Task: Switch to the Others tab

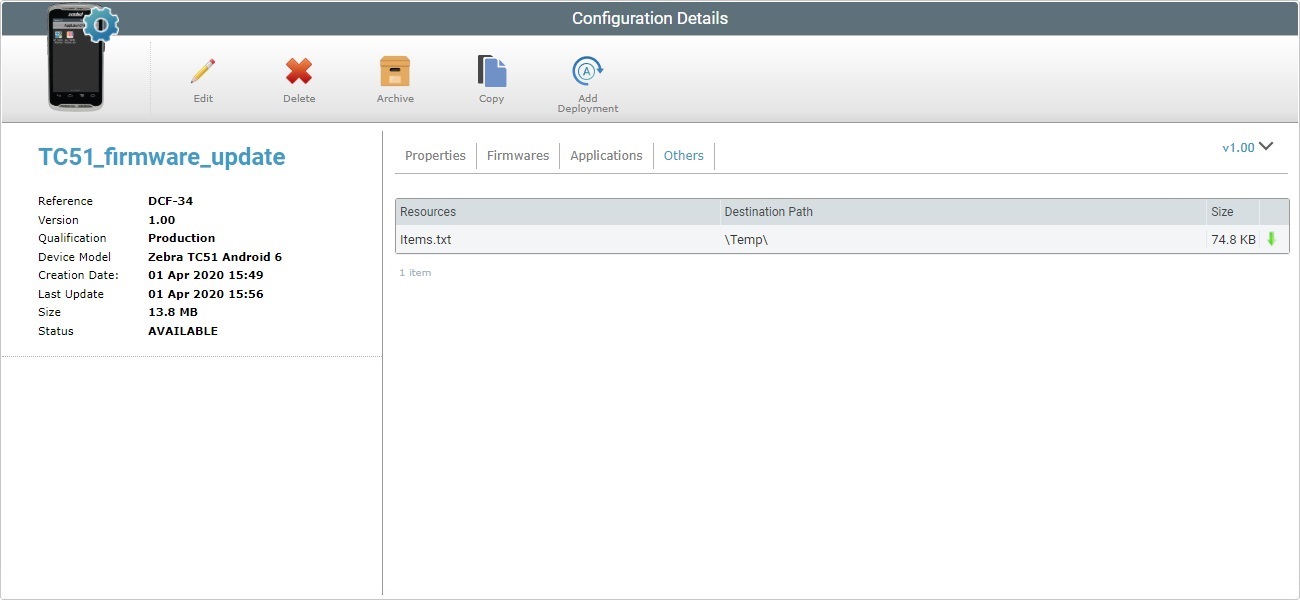Action: (683, 155)
